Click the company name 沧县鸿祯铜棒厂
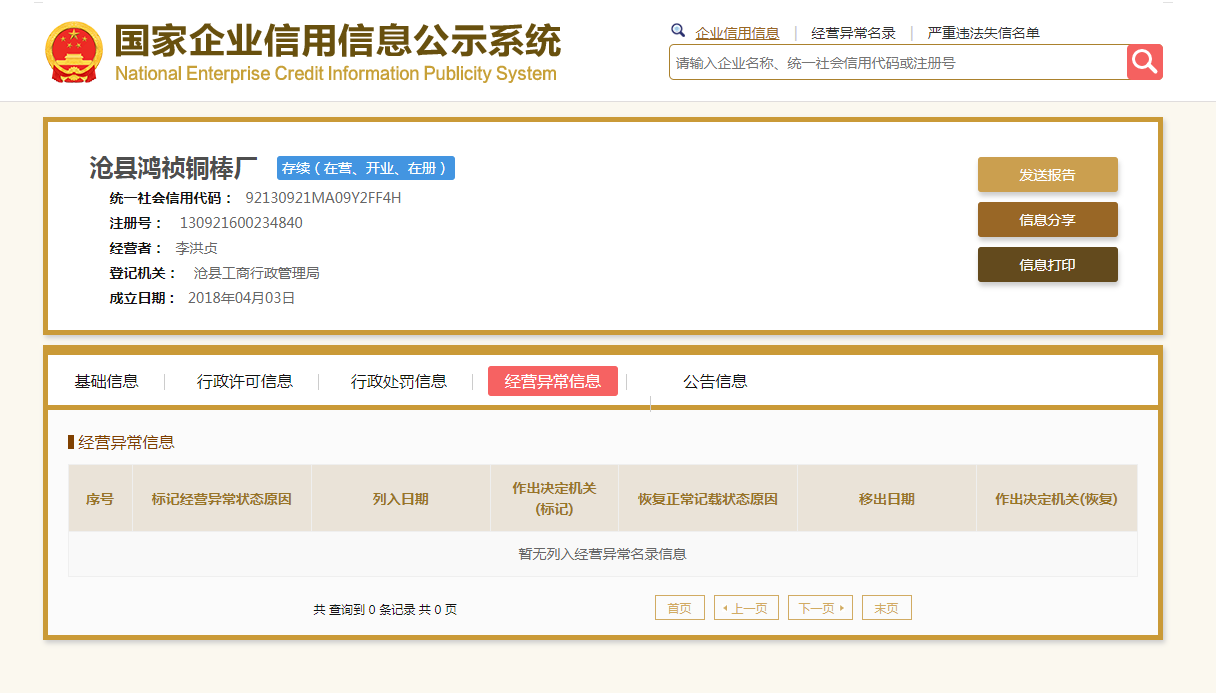 [x=174, y=168]
